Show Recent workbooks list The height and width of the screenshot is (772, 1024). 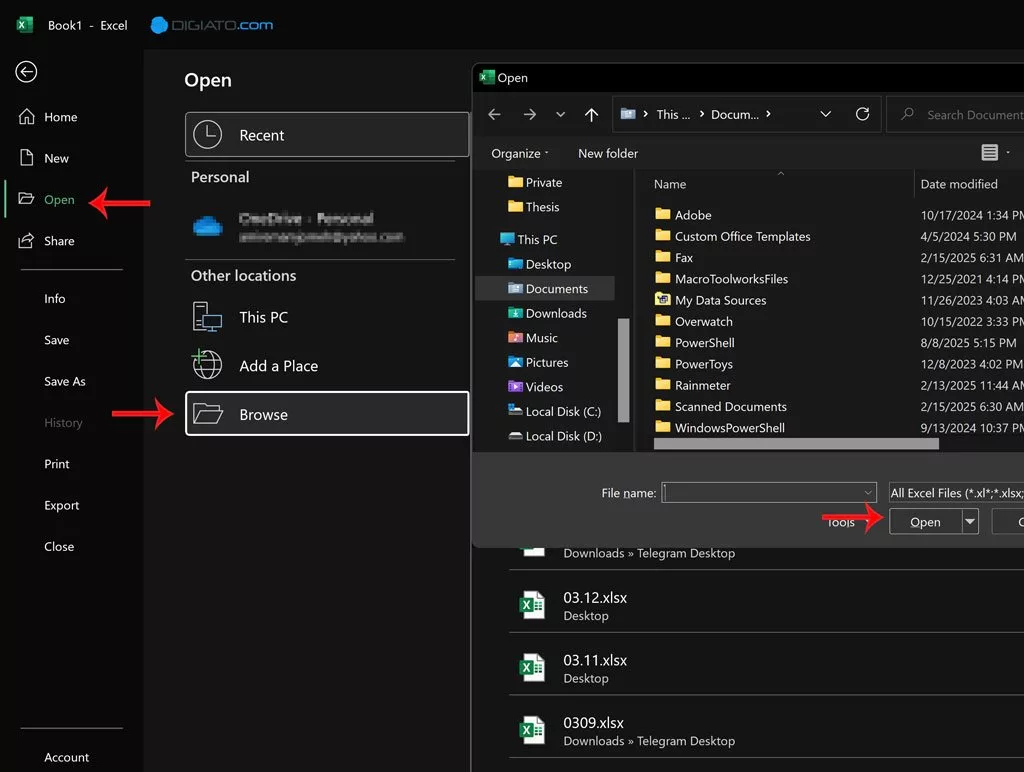coord(327,135)
